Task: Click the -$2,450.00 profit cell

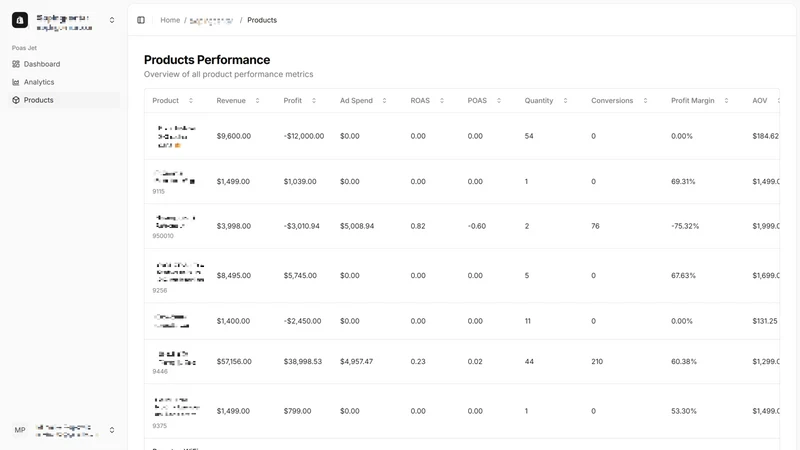Action: (x=302, y=321)
